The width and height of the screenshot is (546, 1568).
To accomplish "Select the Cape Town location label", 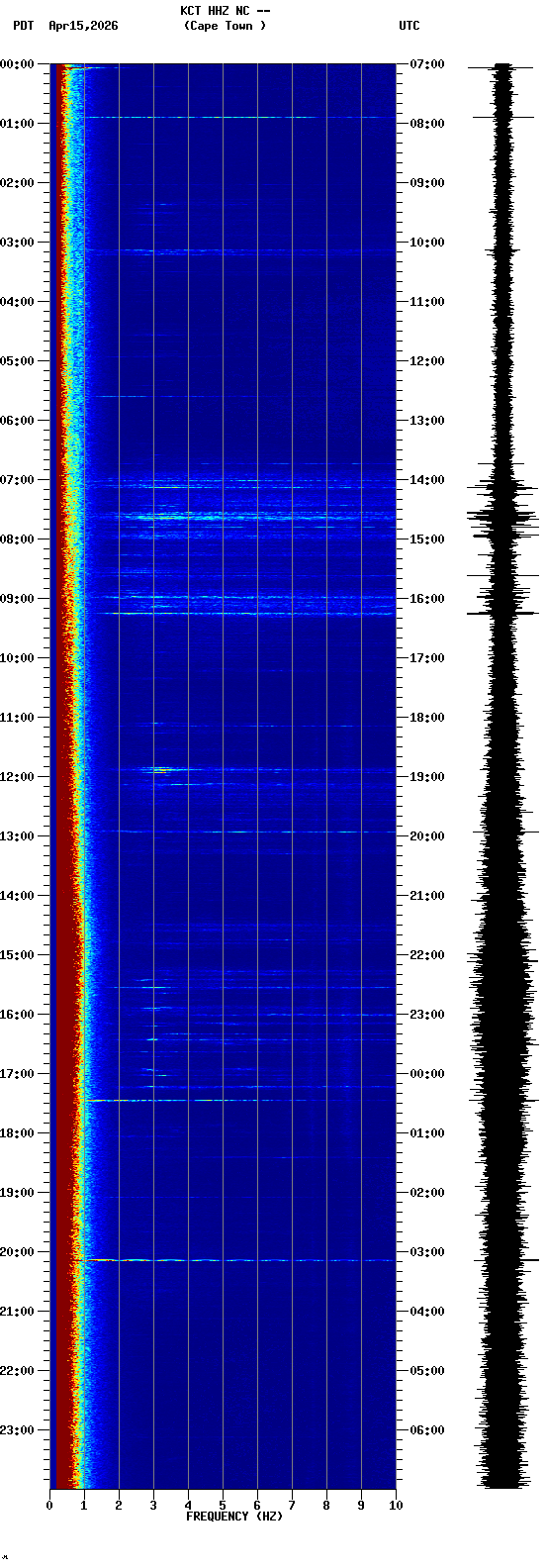I will point(225,26).
